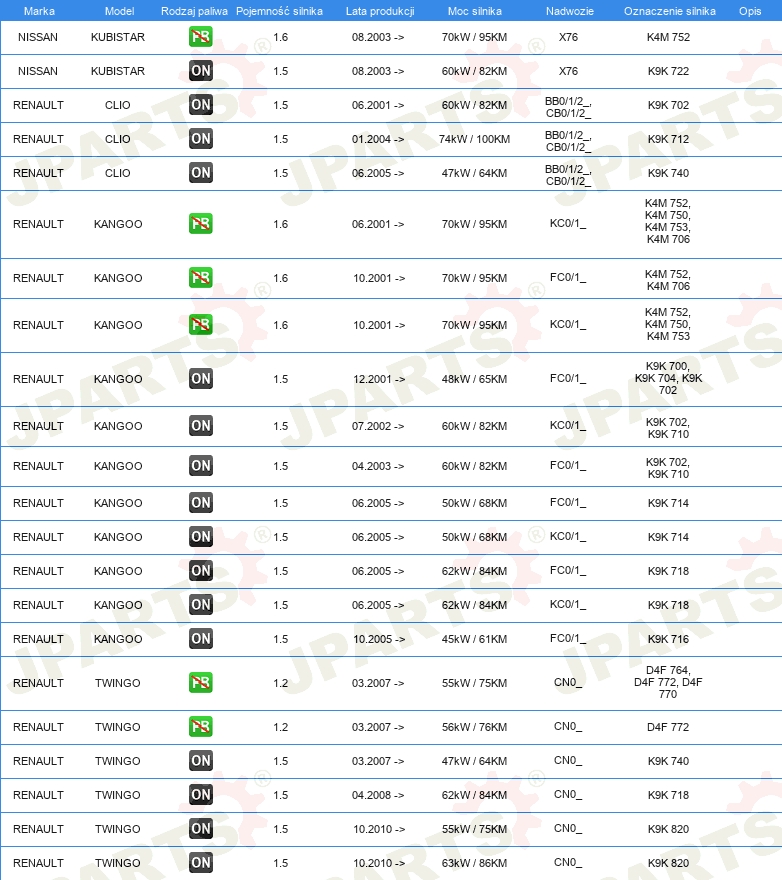Select the 01.2004 -> production date cell

pos(378,139)
